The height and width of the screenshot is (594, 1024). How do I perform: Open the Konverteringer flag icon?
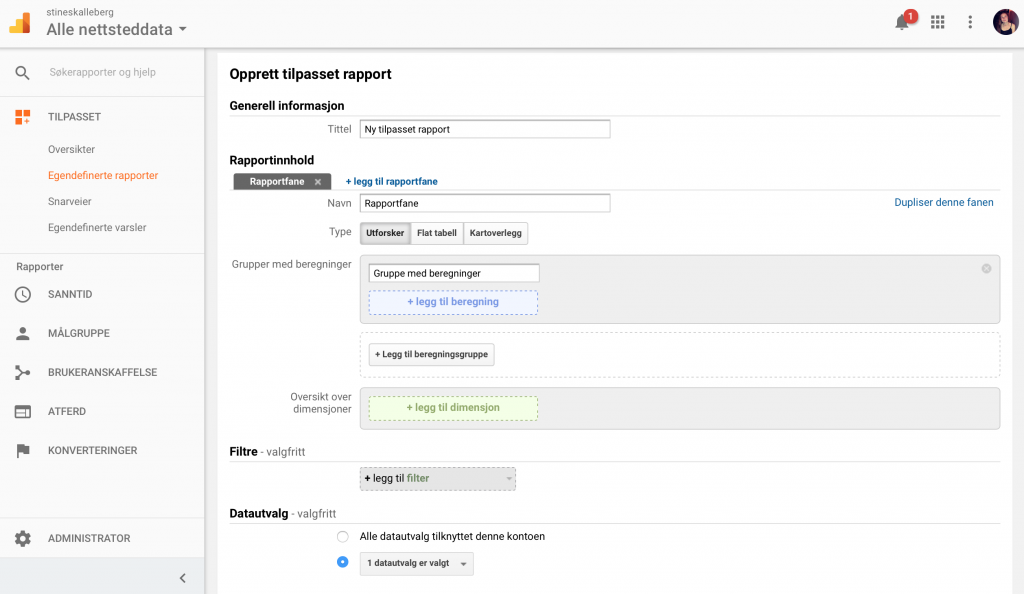point(23,450)
